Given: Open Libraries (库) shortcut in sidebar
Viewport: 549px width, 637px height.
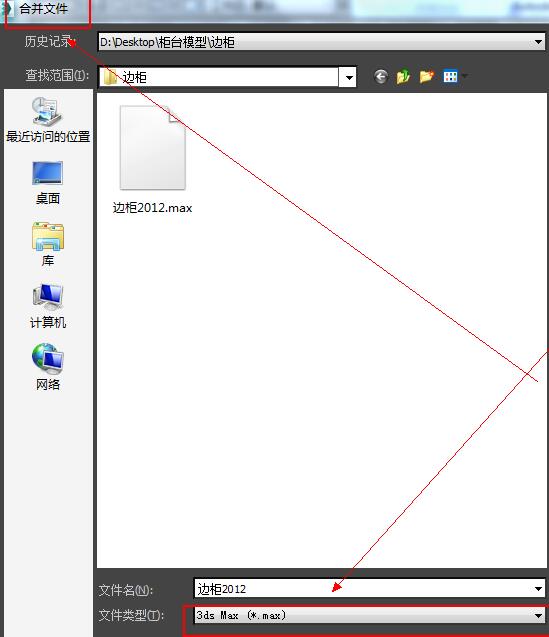Looking at the screenshot, I should 48,244.
